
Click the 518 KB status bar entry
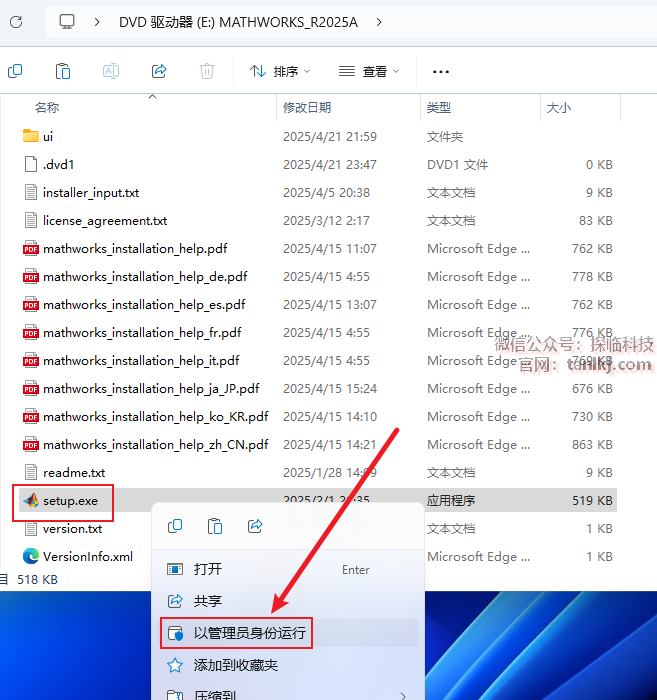coord(37,579)
